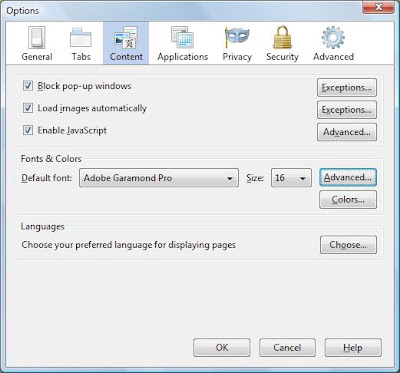Click the Default font label
Image resolution: width=400 pixels, height=373 pixels.
pyautogui.click(x=46, y=178)
